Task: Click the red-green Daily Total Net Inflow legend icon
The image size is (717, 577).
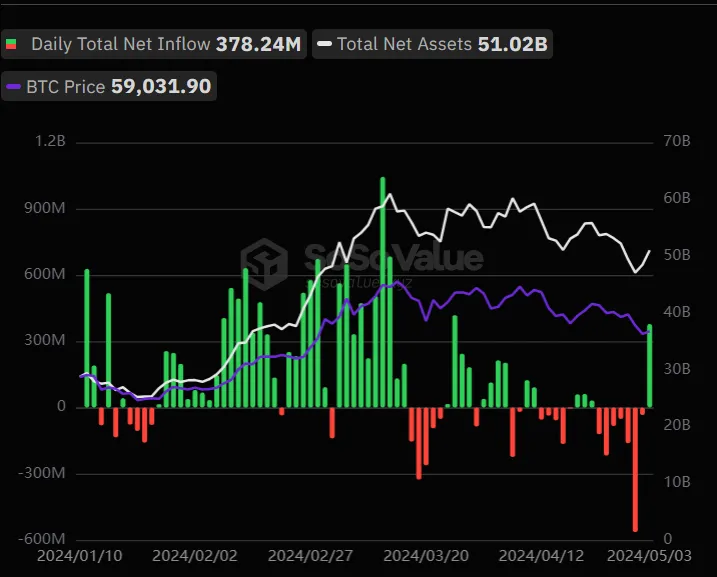Action: 12,44
